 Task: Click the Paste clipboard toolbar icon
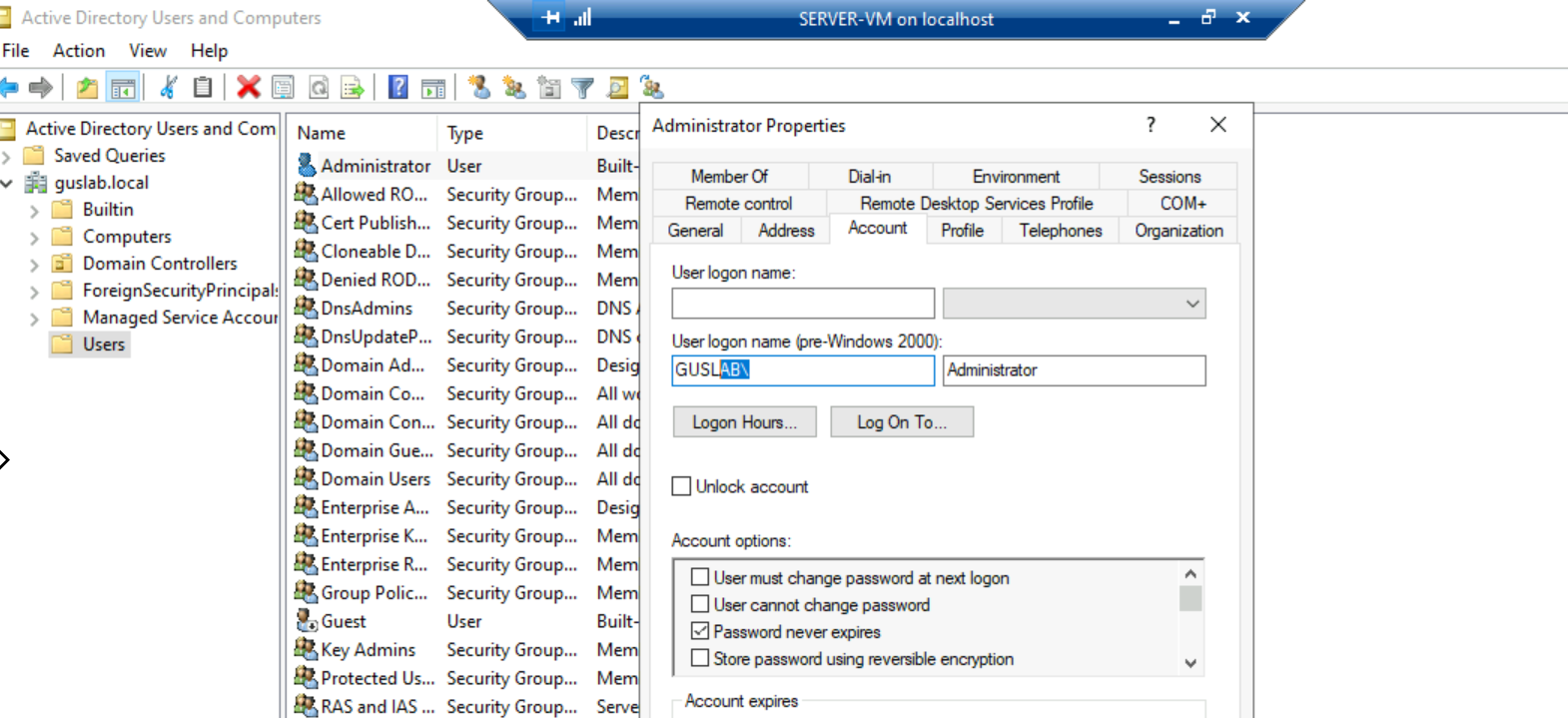[203, 88]
